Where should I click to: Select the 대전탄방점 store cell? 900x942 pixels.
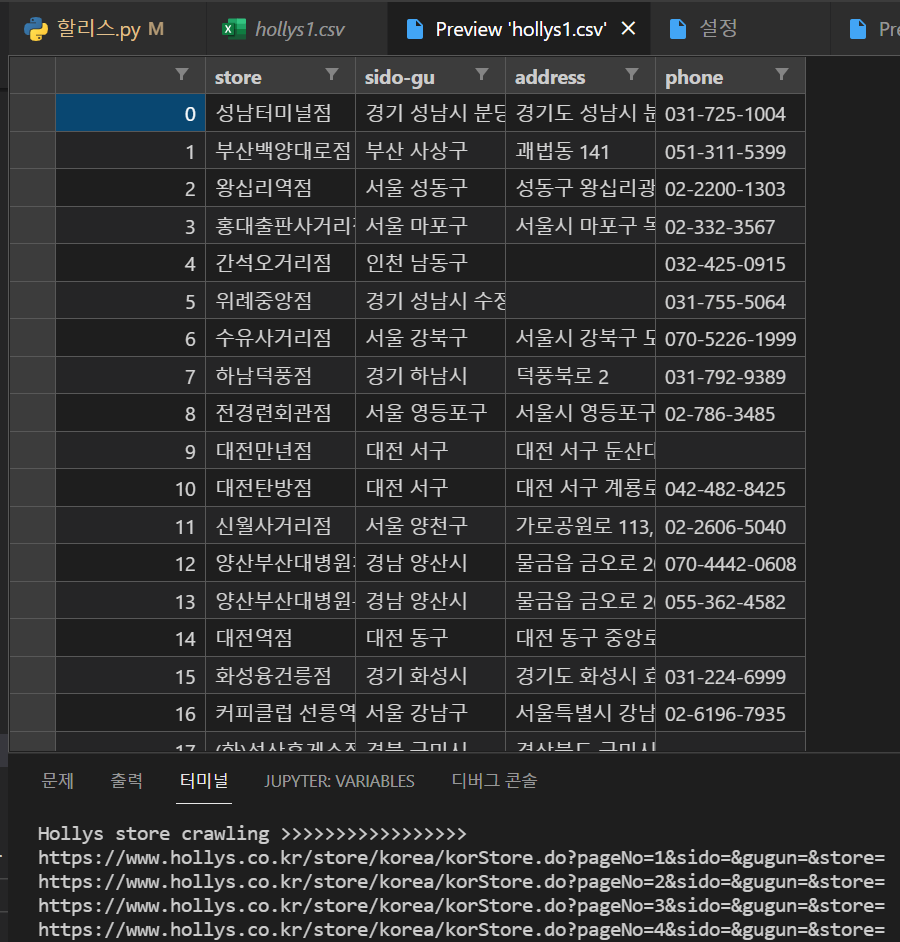click(x=281, y=488)
